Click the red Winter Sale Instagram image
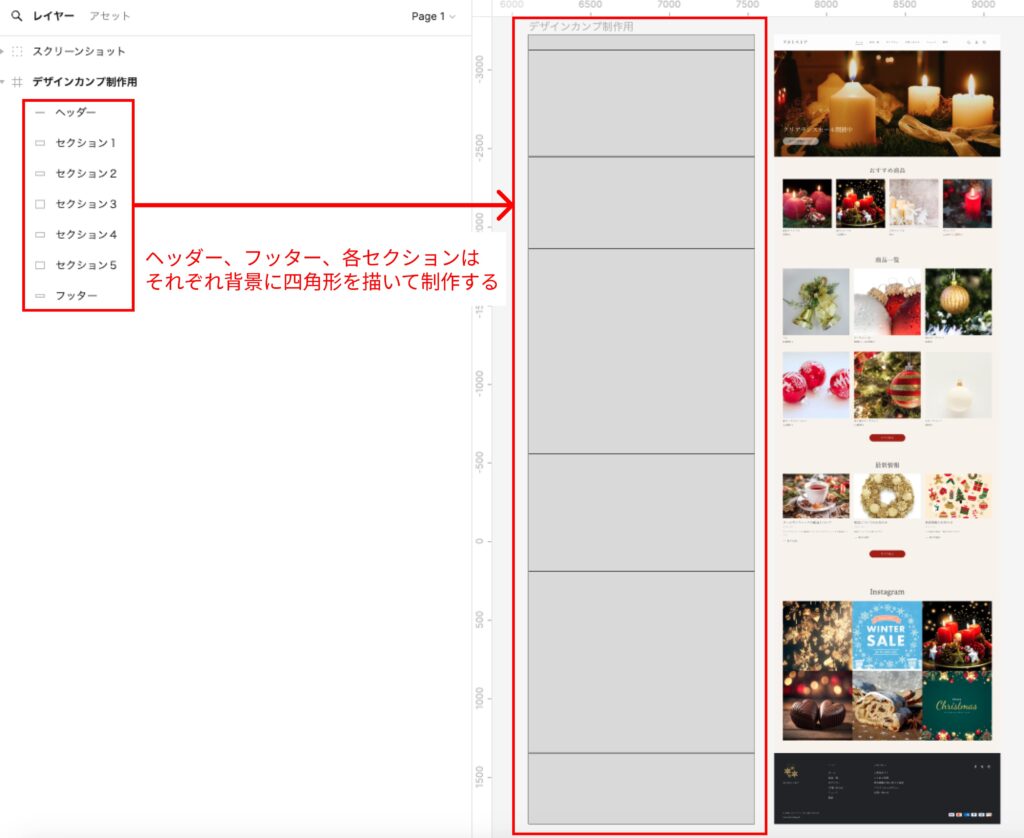The image size is (1024, 838). point(886,635)
